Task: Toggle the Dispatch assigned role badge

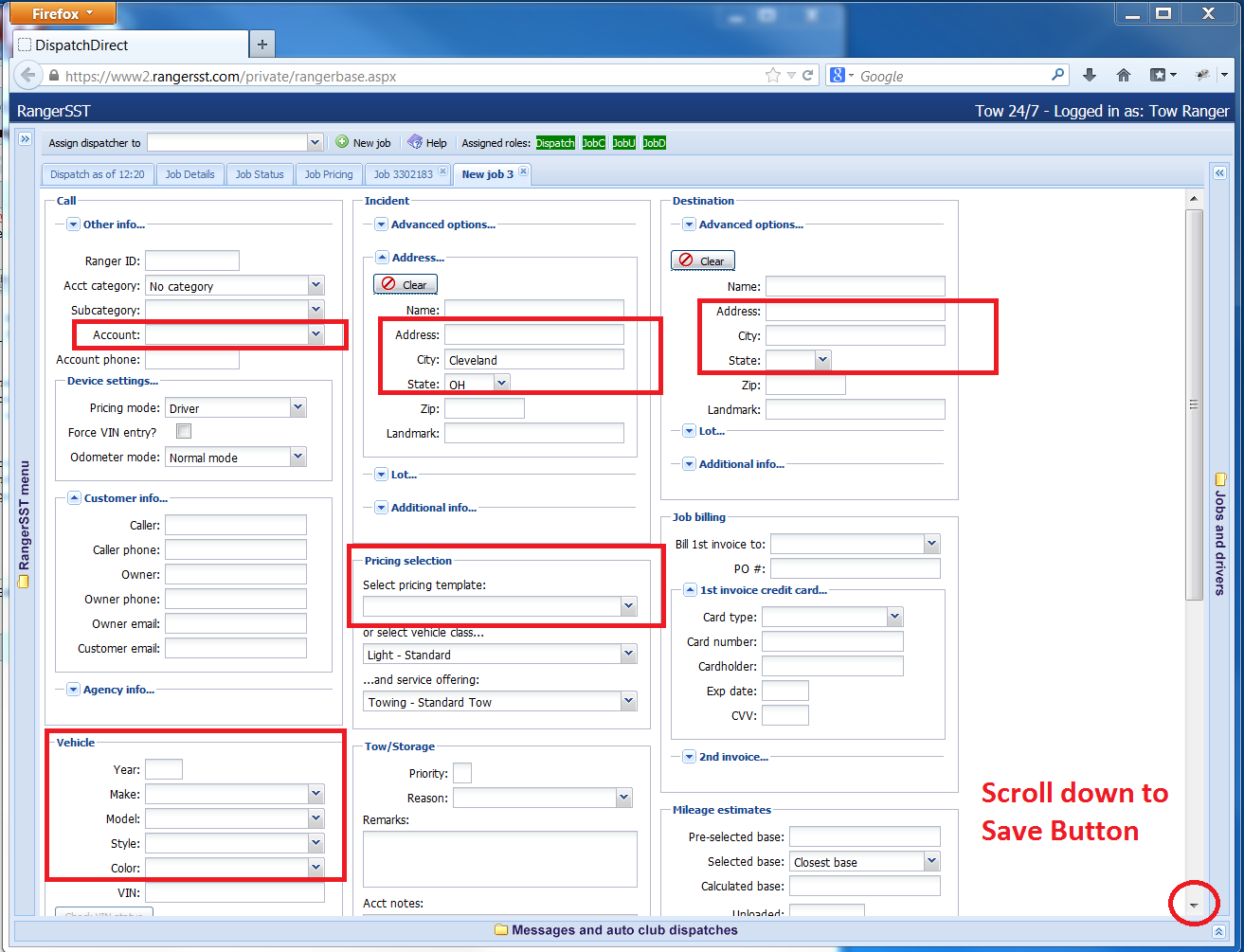Action: pyautogui.click(x=555, y=143)
